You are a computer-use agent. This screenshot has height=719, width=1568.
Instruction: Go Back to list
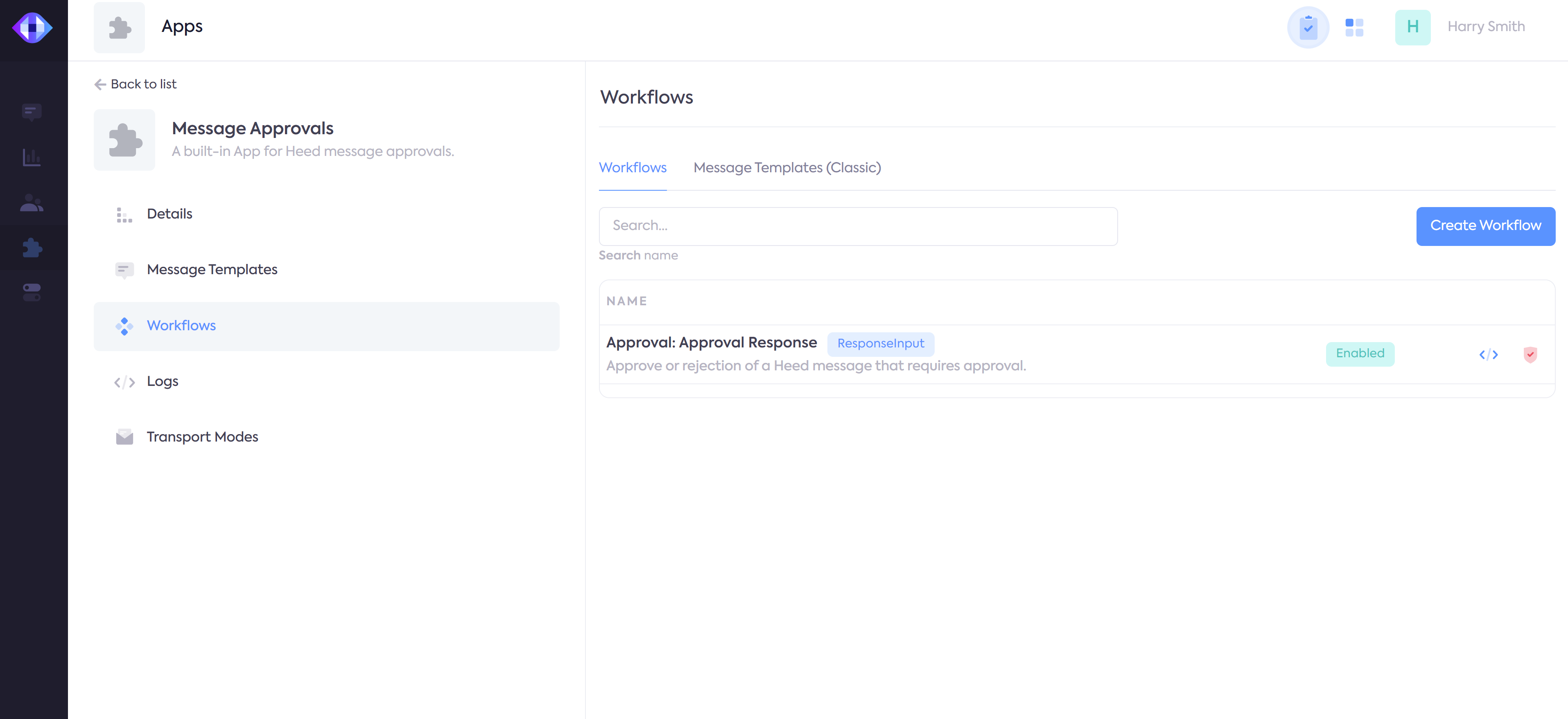(x=136, y=85)
